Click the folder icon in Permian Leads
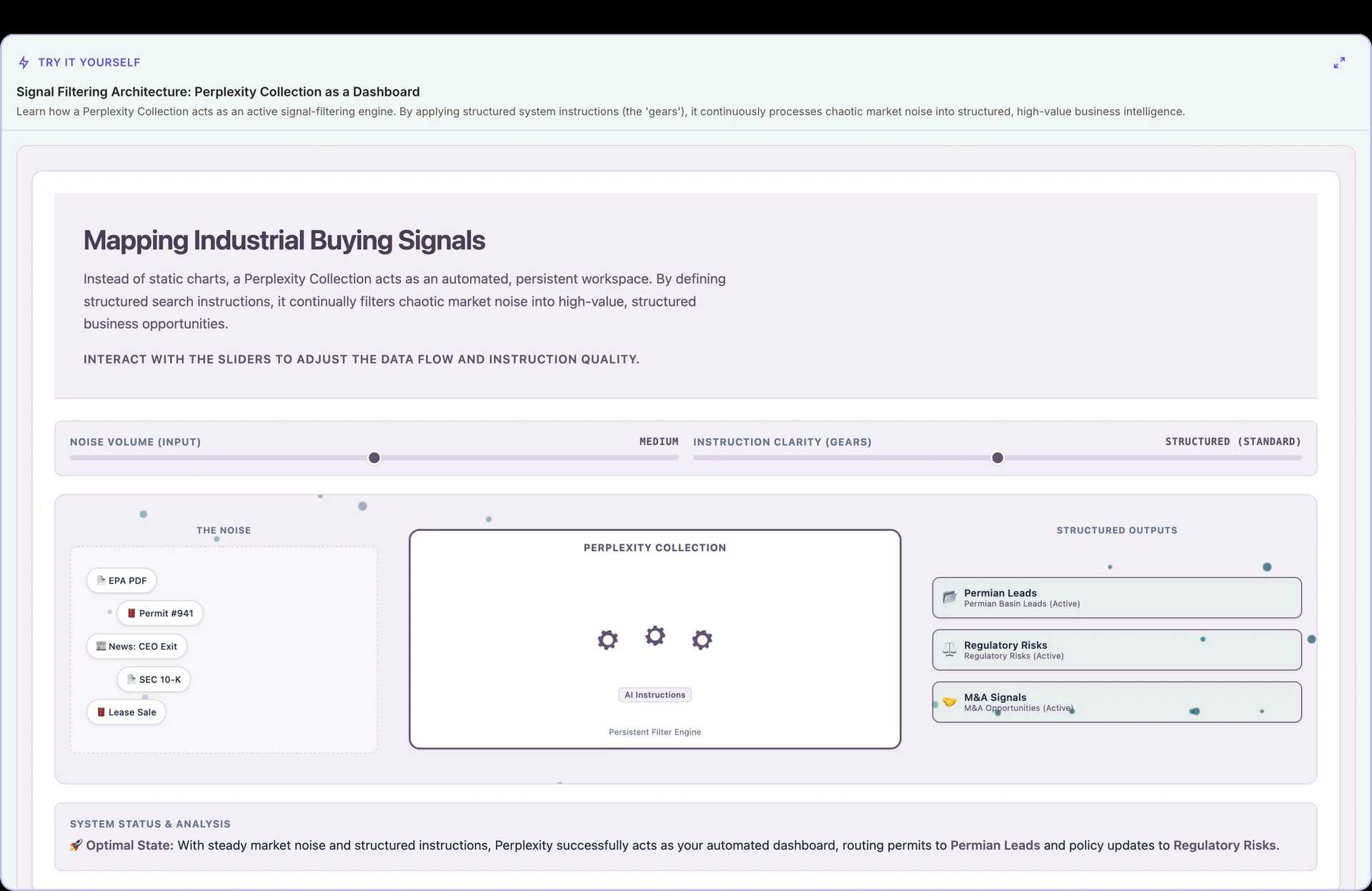1372x891 pixels. point(950,597)
